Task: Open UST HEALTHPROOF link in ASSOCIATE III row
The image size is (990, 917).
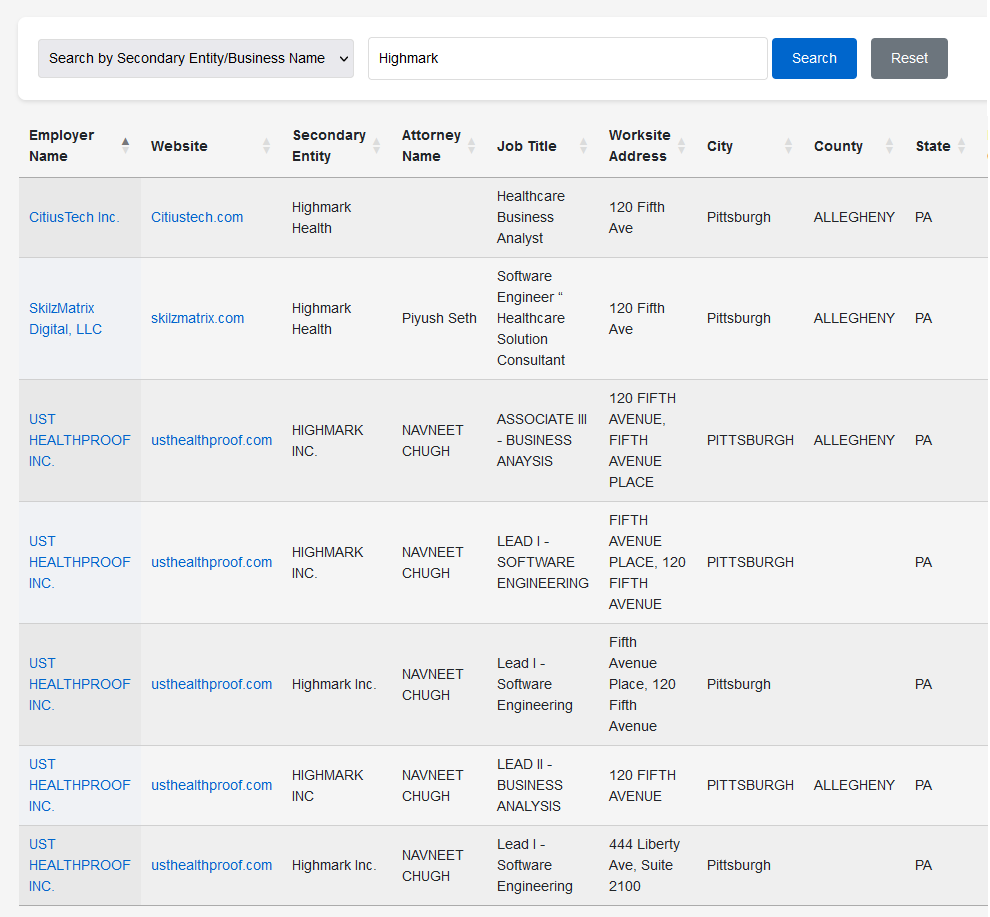Action: point(80,440)
